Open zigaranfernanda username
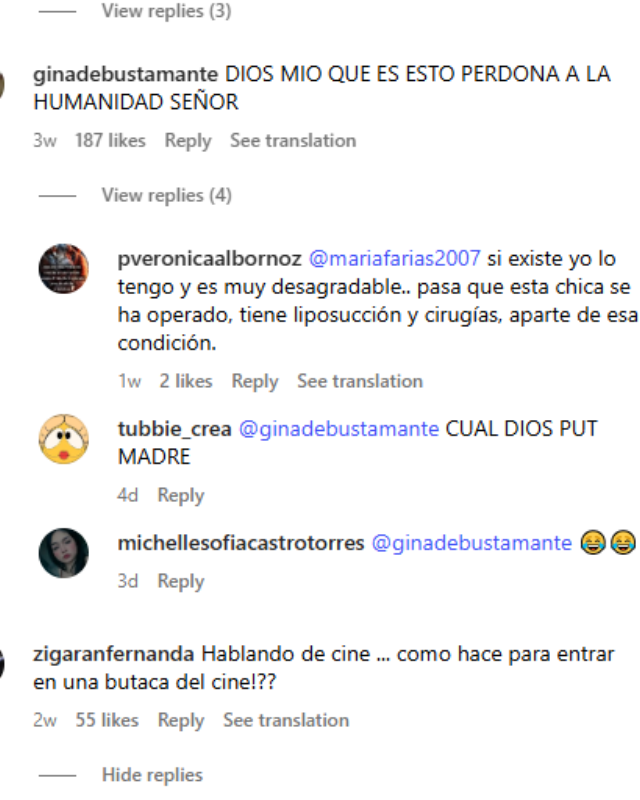This screenshot has height=800, width=640. (x=113, y=654)
